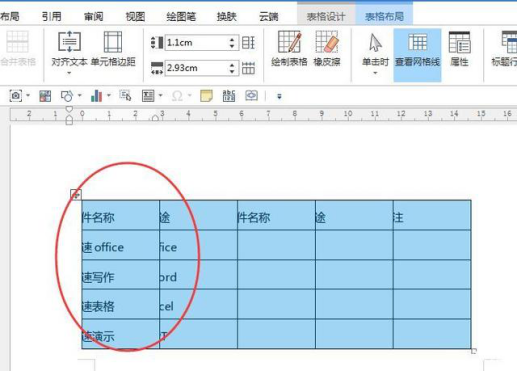Click the first-line indent marker on ruler

coord(69,109)
